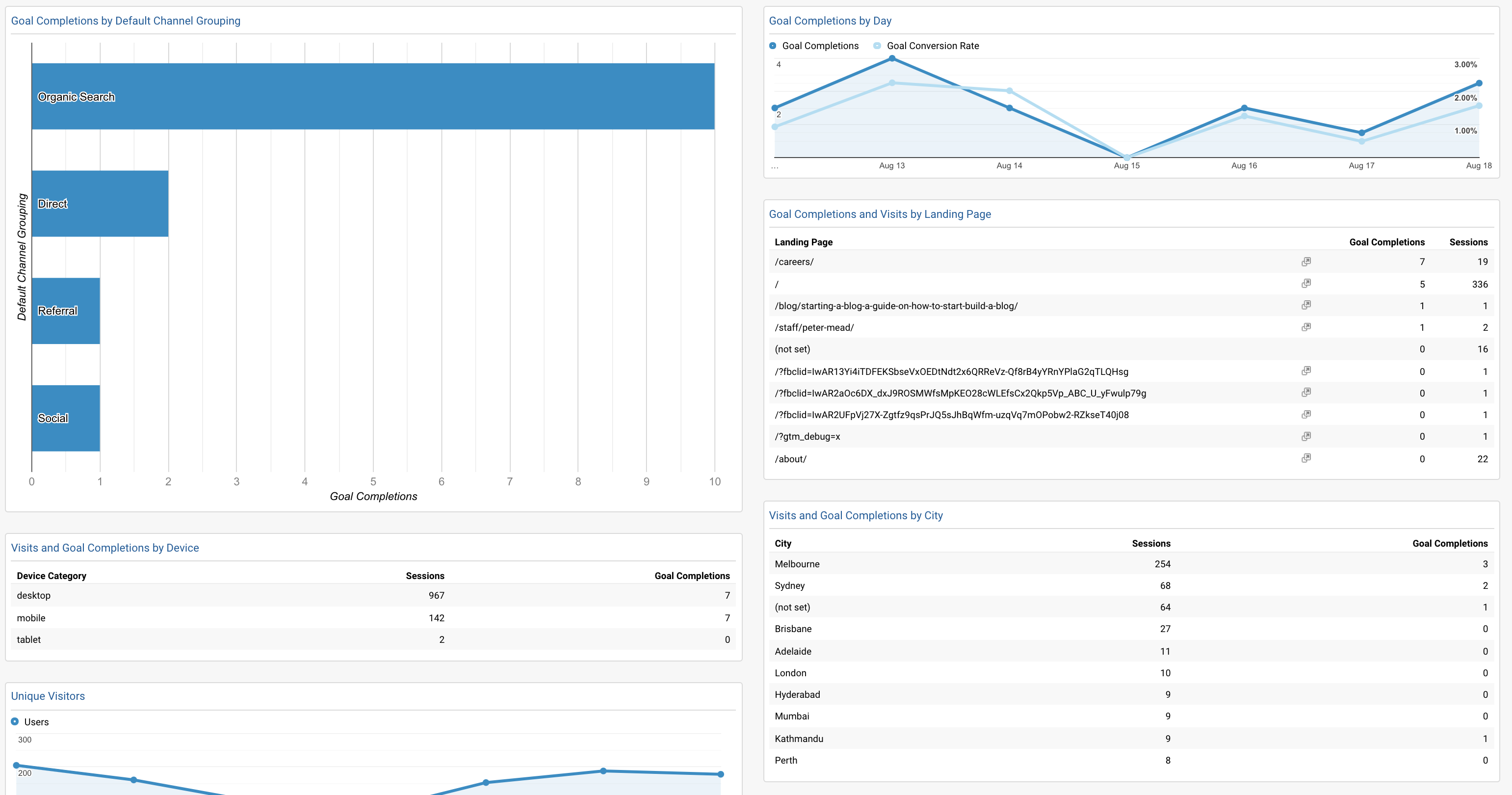Open external link for the root "/" landing page
The width and height of the screenshot is (1512, 795).
click(x=1306, y=284)
